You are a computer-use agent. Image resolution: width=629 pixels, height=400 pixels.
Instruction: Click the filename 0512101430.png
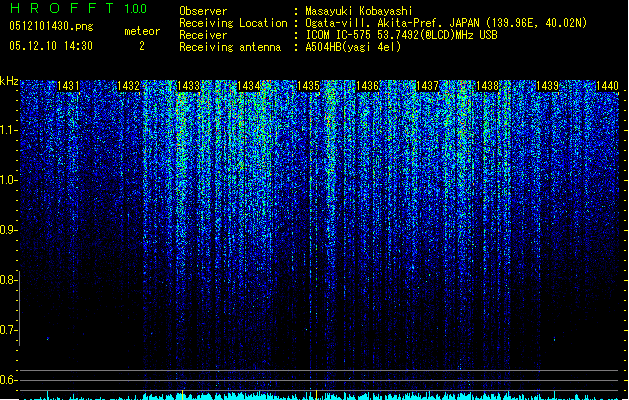51,26
